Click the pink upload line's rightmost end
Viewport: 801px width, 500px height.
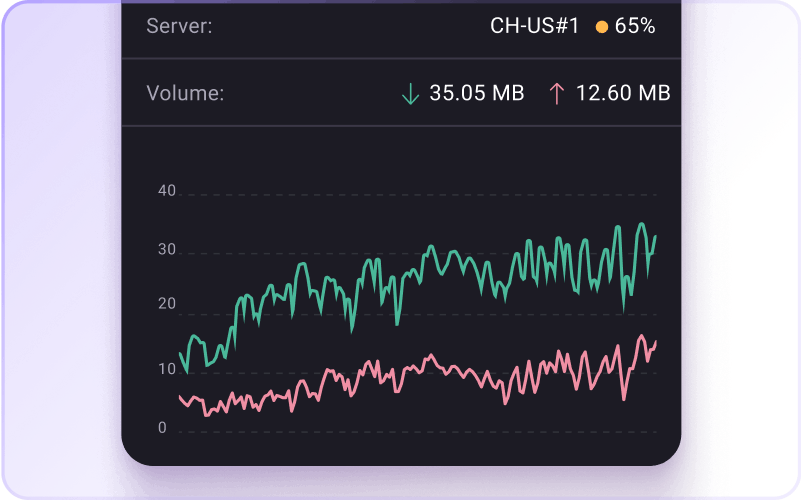(x=656, y=342)
